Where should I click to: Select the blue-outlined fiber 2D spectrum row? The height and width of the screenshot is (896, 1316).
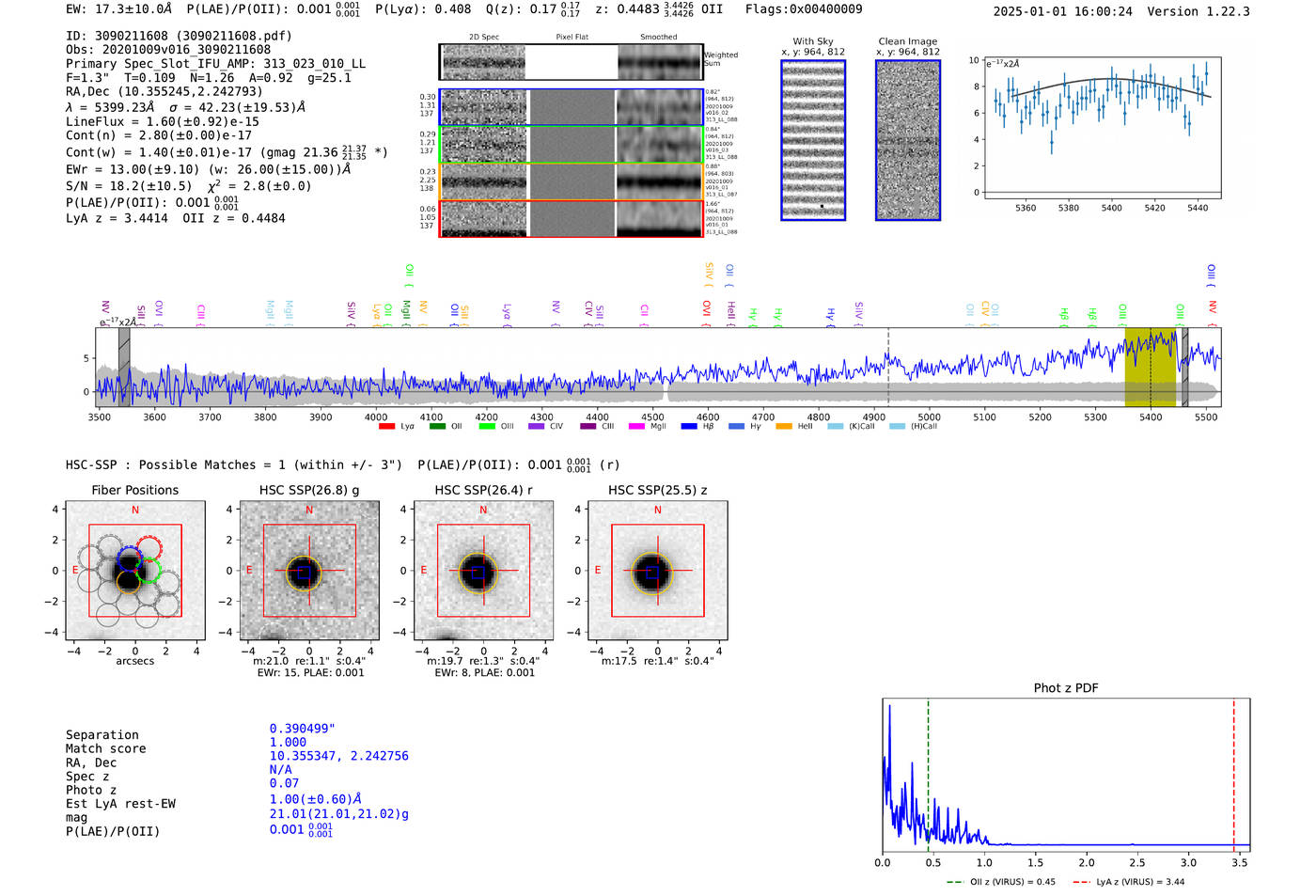click(x=571, y=107)
